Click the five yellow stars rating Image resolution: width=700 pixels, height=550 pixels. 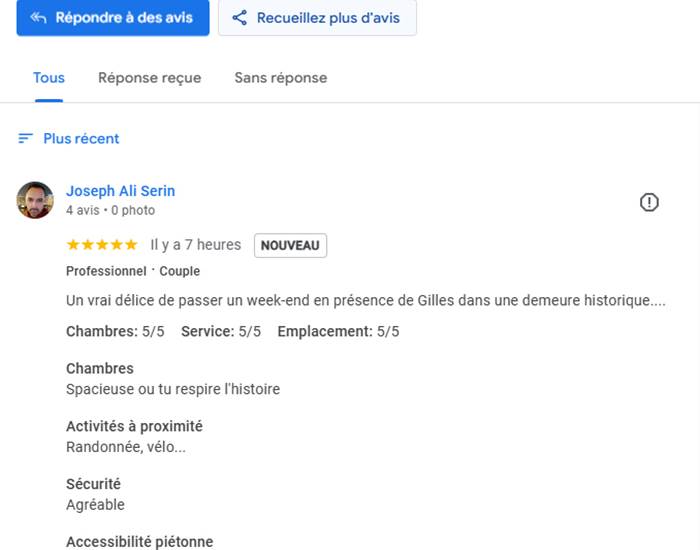[x=102, y=245]
